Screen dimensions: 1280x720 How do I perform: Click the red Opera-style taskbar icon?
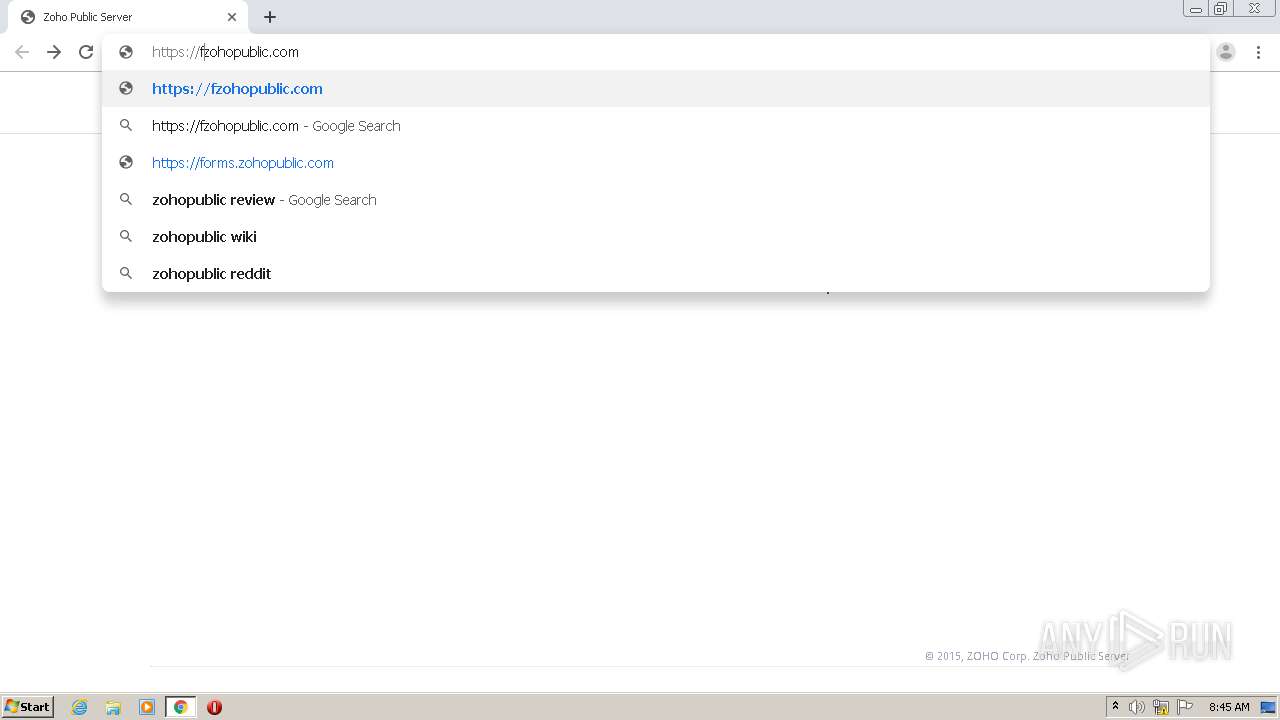pyautogui.click(x=214, y=707)
